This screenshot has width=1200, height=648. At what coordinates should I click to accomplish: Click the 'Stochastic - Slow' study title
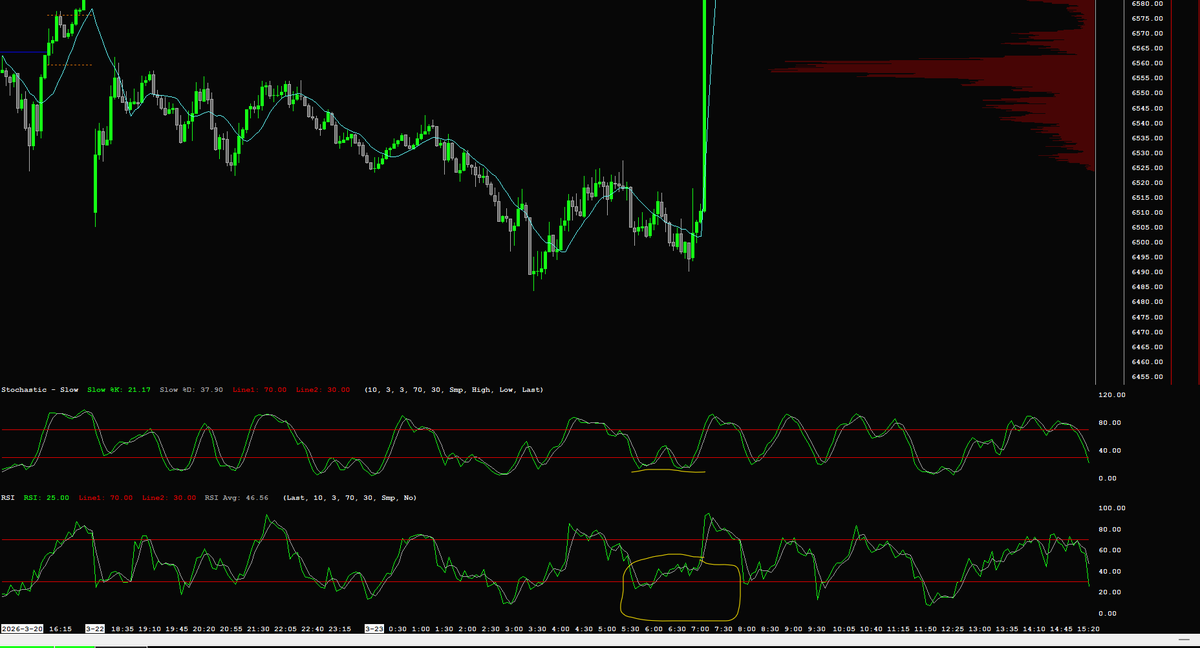click(41, 389)
